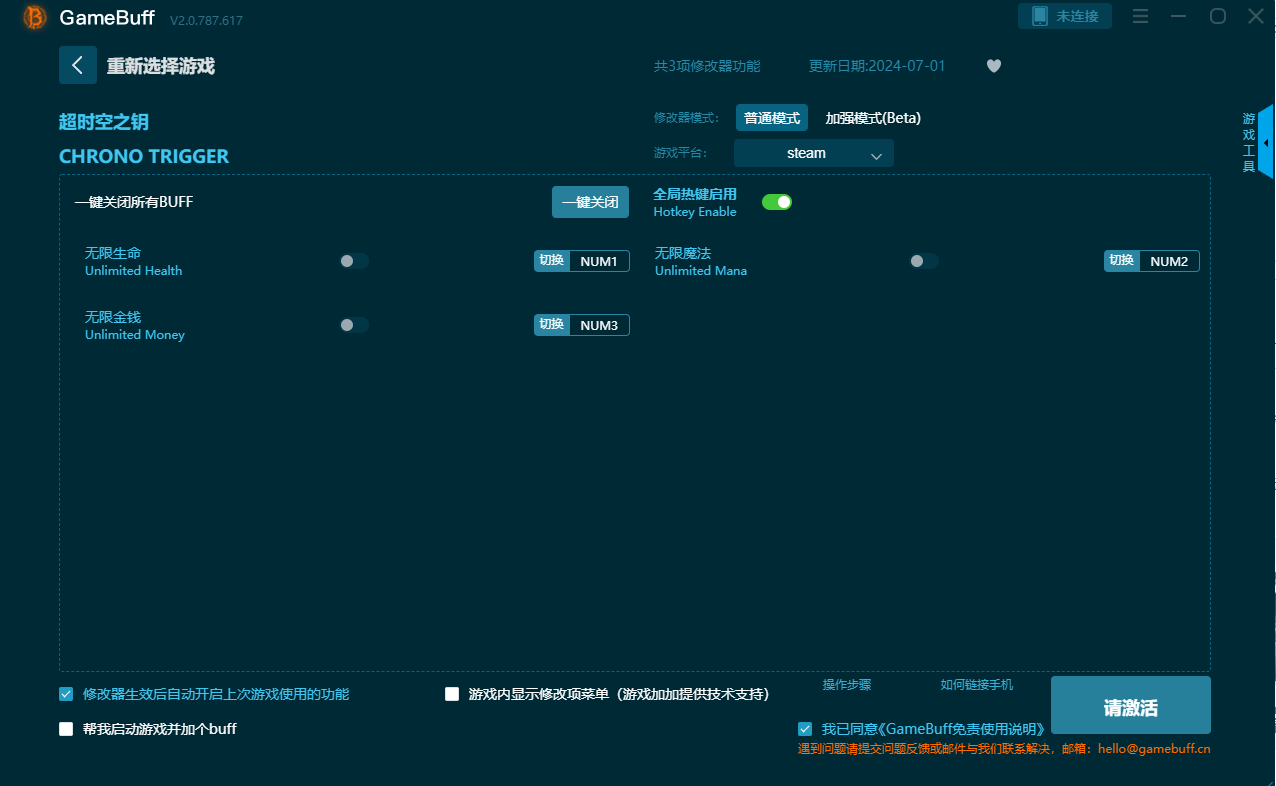Click the heart favorite icon
This screenshot has height=786, width=1276.
993,66
